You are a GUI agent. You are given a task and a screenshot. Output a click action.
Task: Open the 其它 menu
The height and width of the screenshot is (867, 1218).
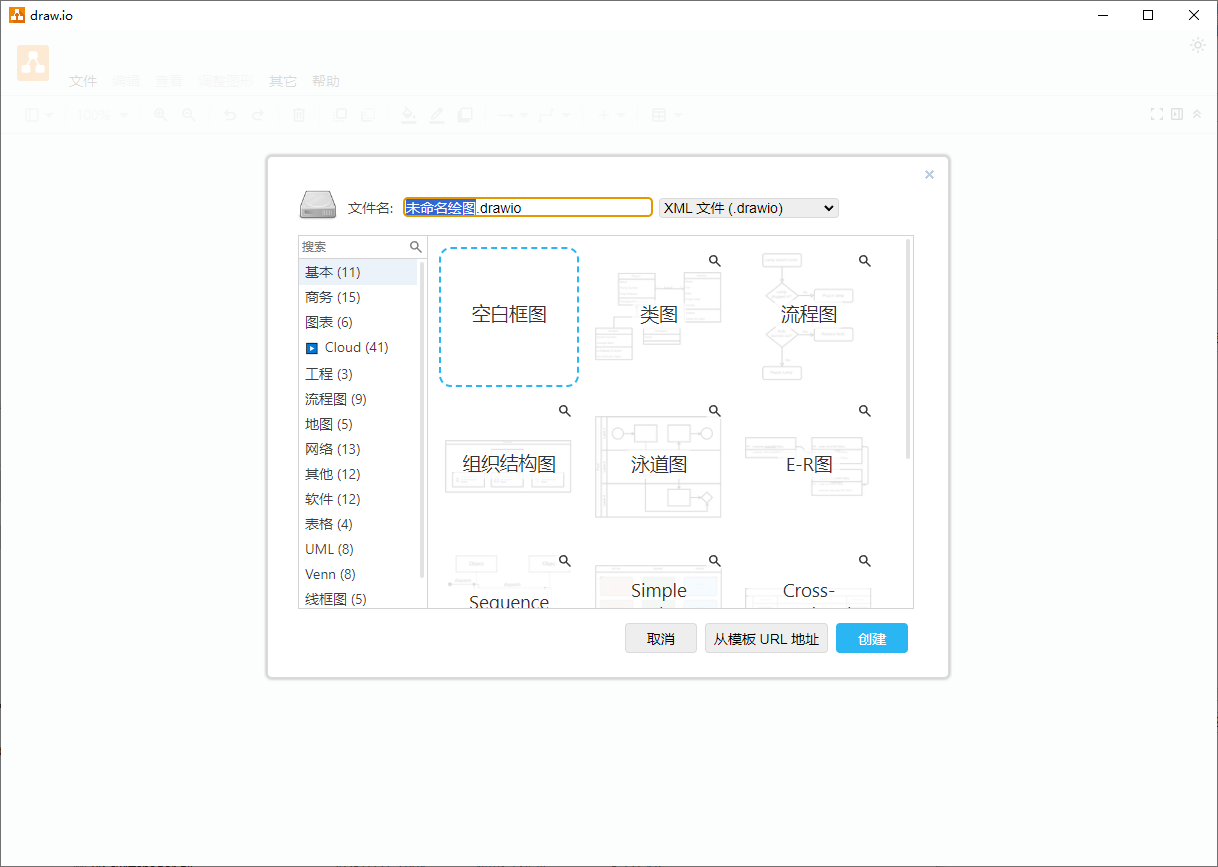click(283, 82)
